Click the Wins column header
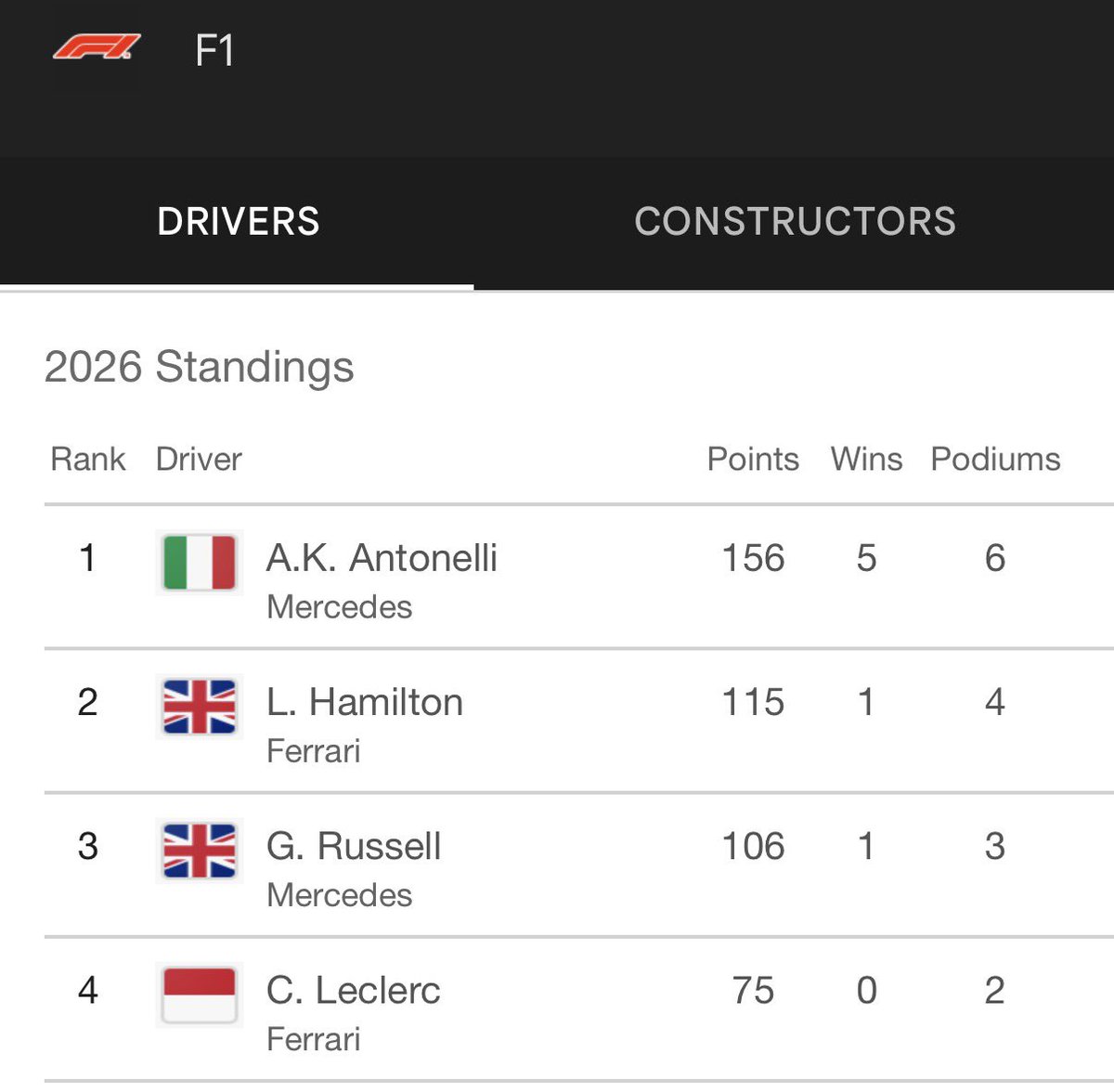This screenshot has height=1092, width=1114. tap(866, 459)
